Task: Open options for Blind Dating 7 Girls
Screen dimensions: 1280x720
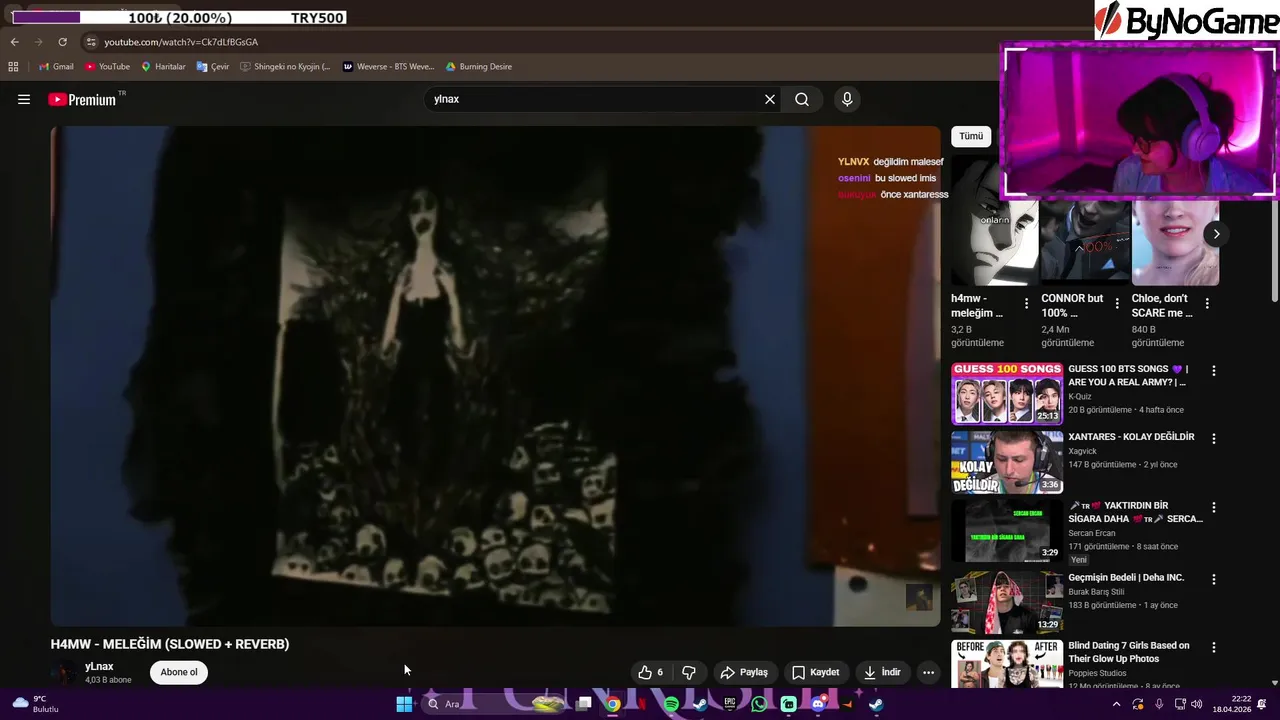Action: click(x=1214, y=648)
